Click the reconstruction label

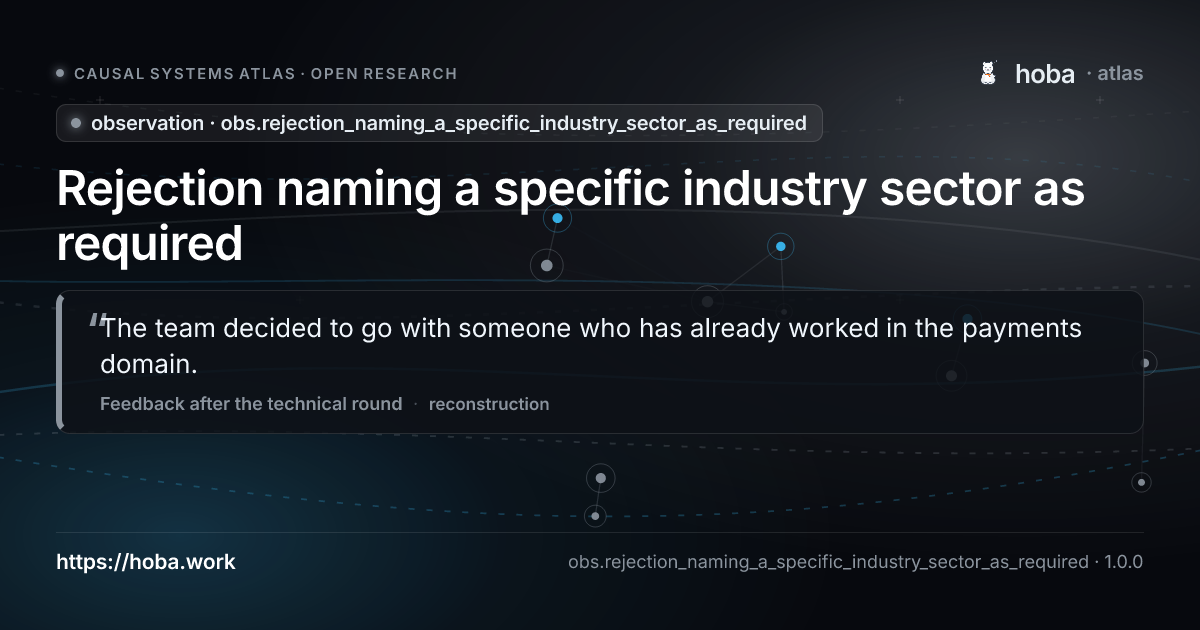(x=489, y=404)
